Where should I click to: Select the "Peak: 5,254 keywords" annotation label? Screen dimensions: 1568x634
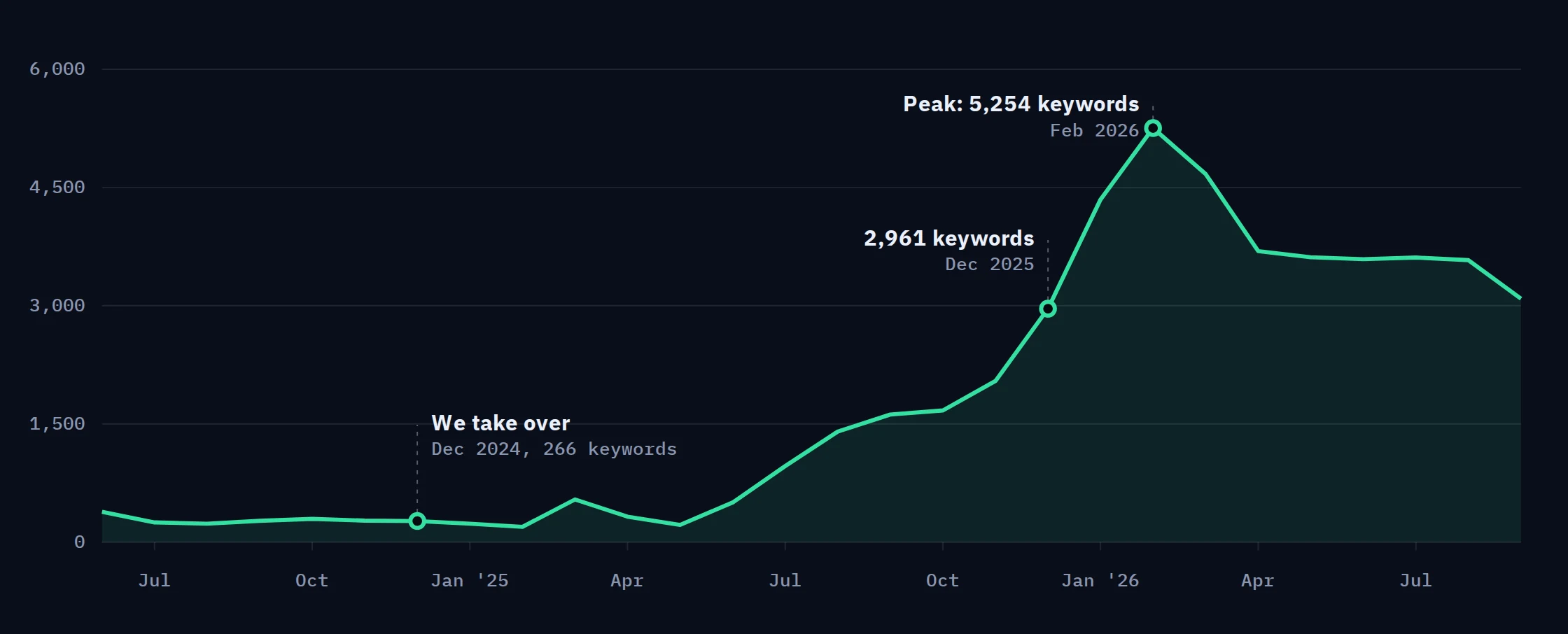[x=1021, y=104]
